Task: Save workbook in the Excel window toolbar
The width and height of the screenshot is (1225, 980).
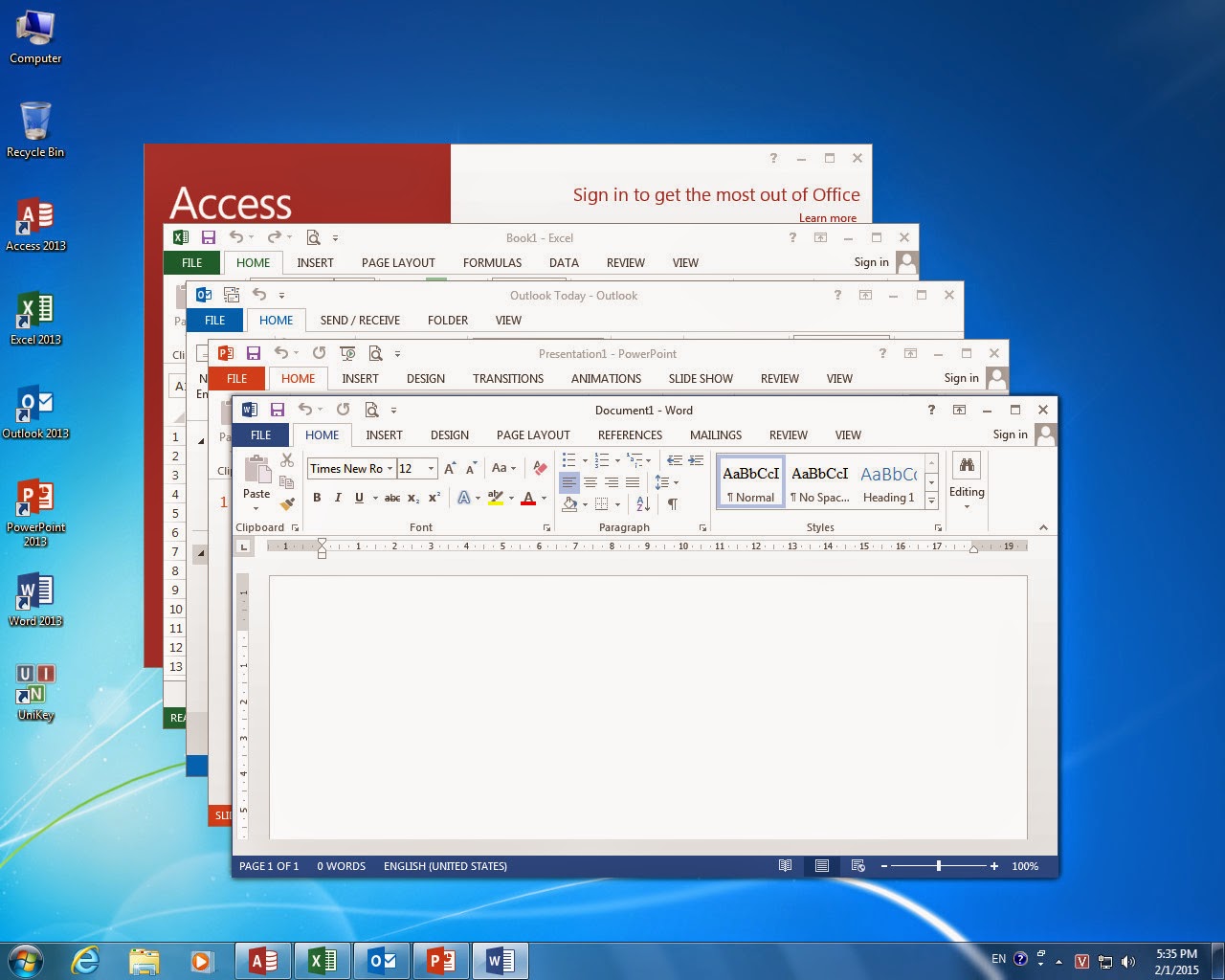Action: [x=209, y=237]
